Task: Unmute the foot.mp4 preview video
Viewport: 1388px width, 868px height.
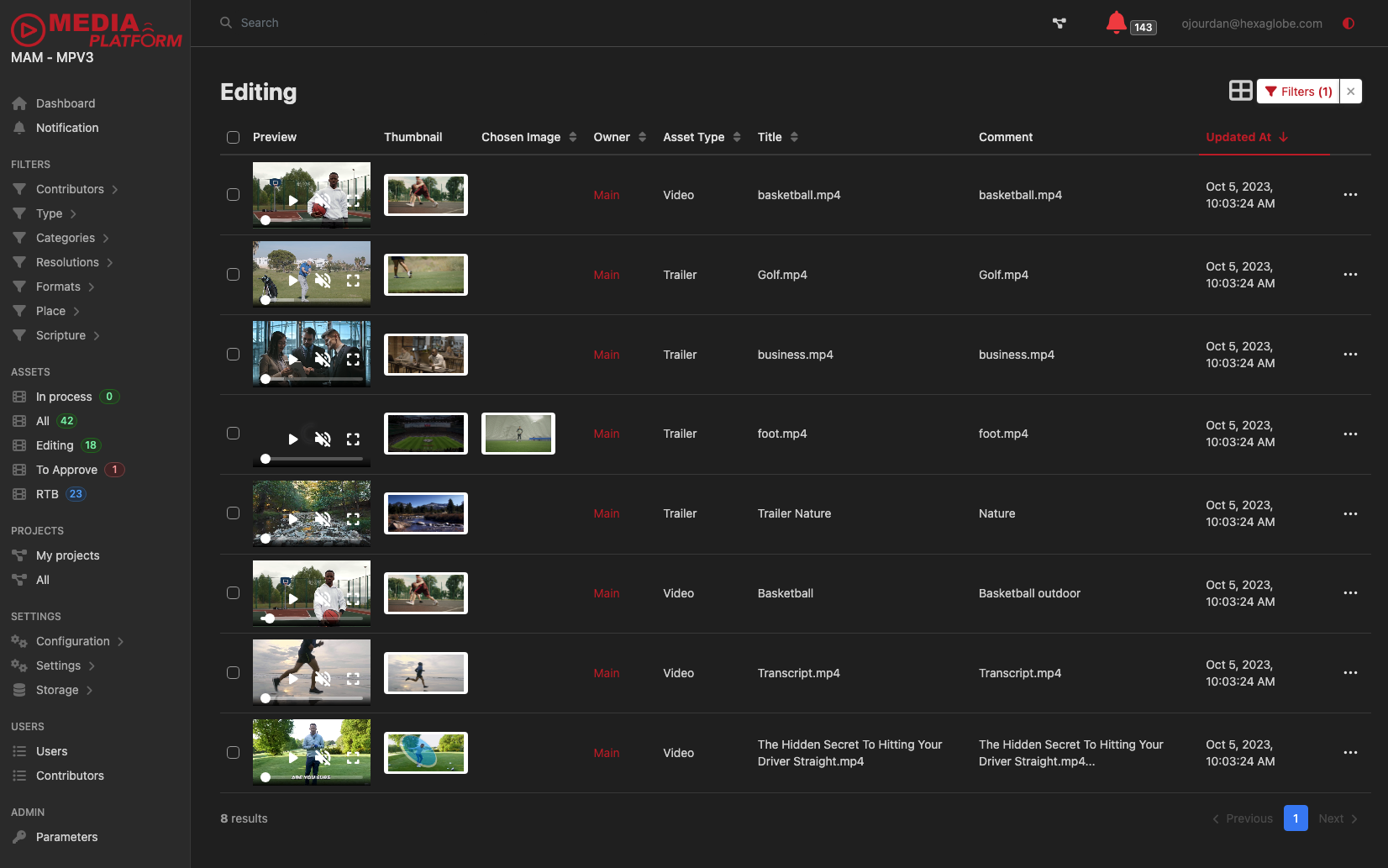Action: coord(323,439)
